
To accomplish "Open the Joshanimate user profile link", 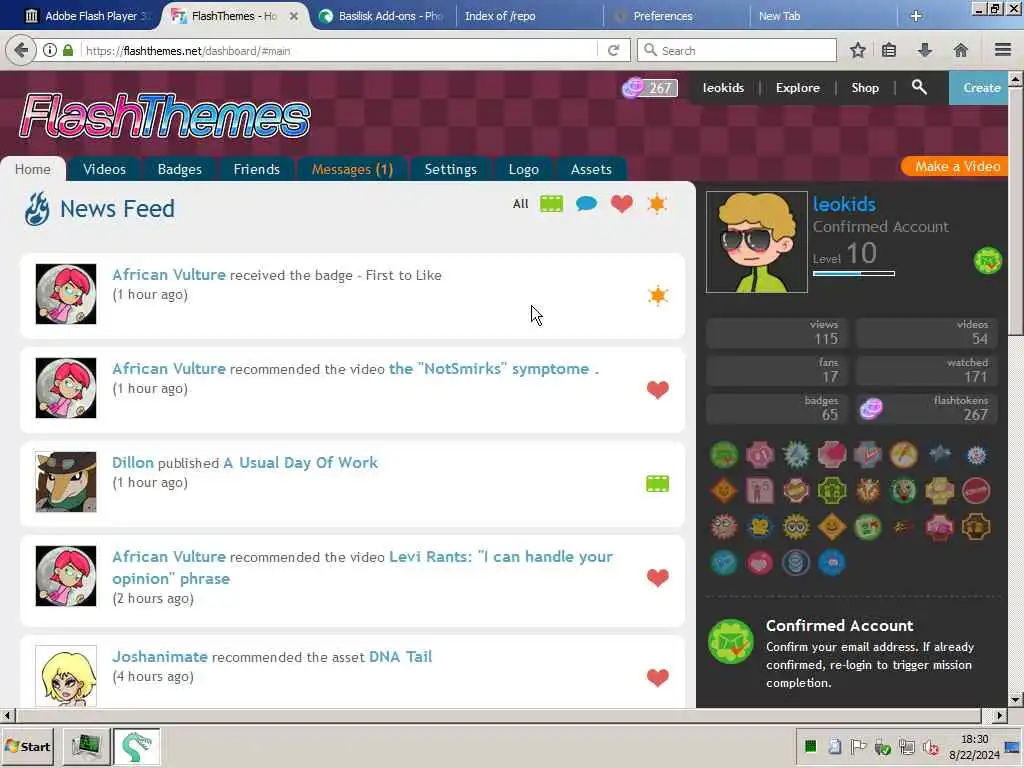I will click(160, 656).
